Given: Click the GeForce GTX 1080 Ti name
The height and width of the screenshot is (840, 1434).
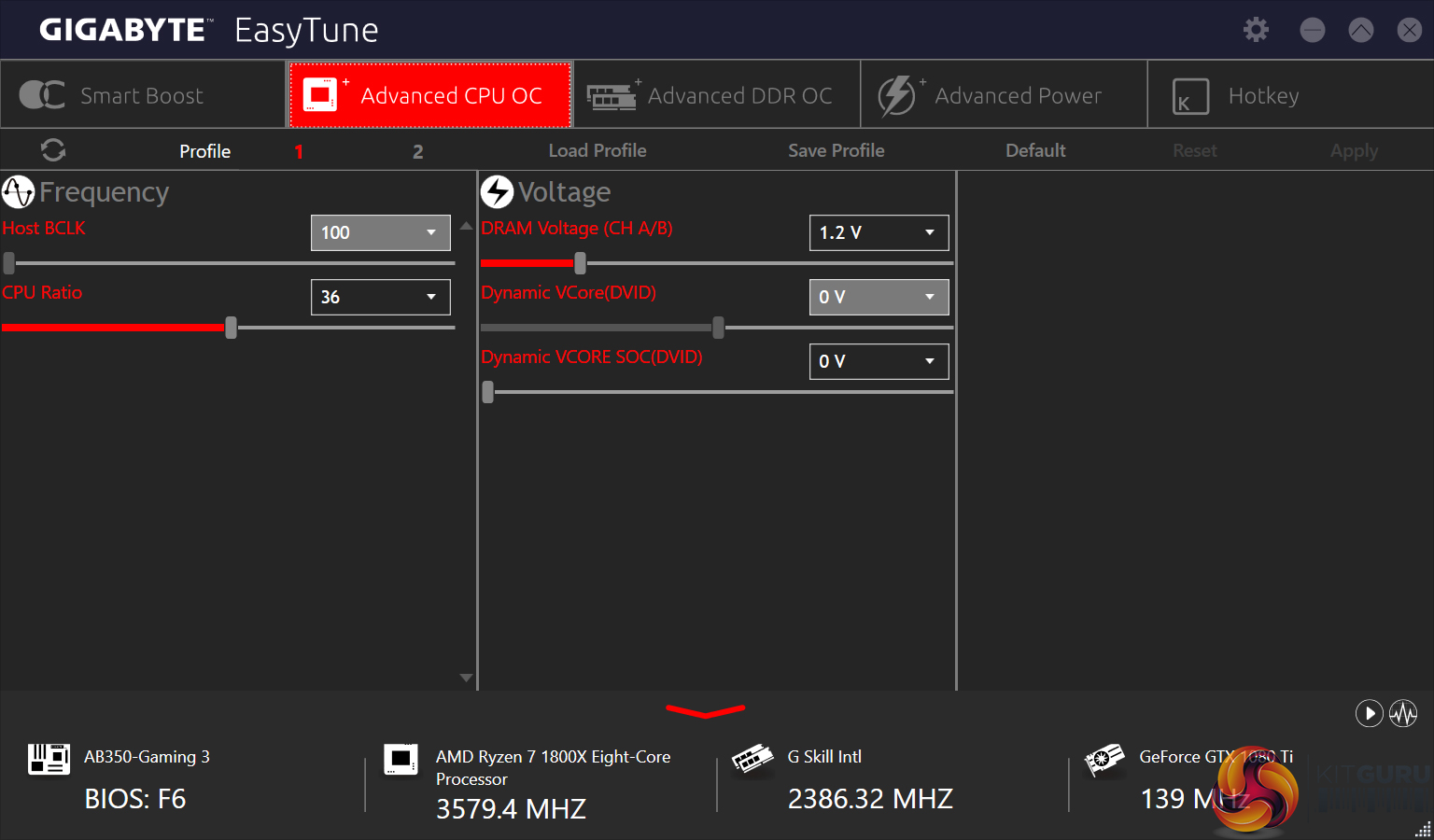Looking at the screenshot, I should tap(1216, 756).
